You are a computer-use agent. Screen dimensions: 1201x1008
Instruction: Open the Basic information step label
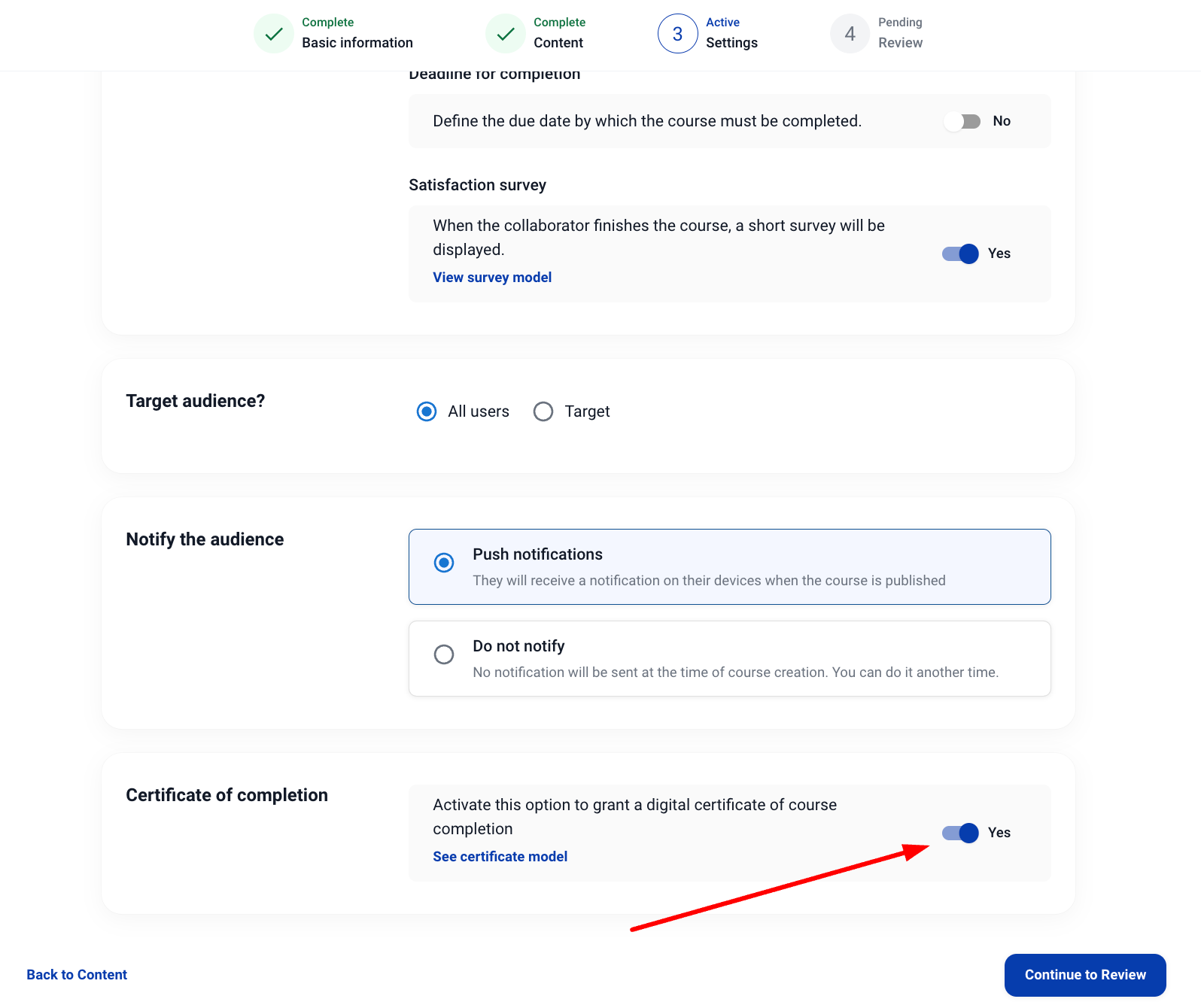(x=357, y=43)
